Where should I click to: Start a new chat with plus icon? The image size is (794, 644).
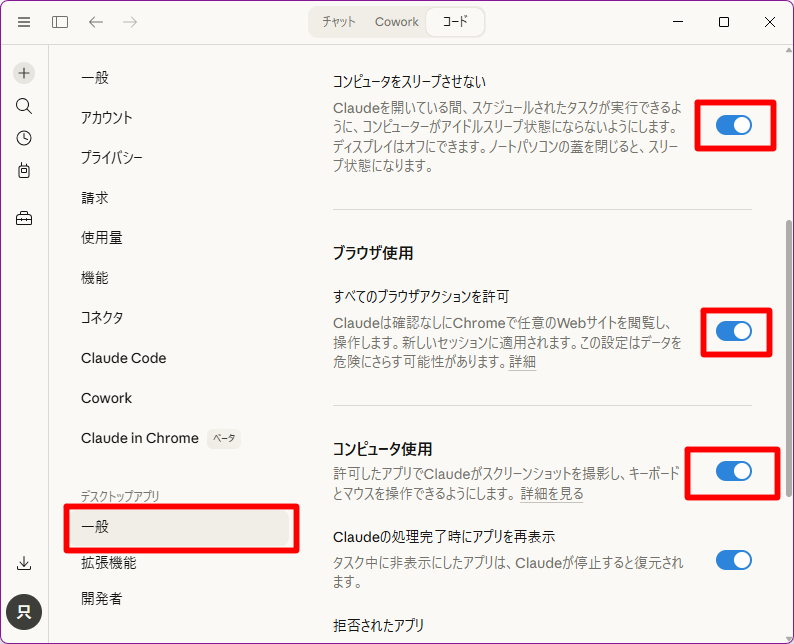point(24,73)
